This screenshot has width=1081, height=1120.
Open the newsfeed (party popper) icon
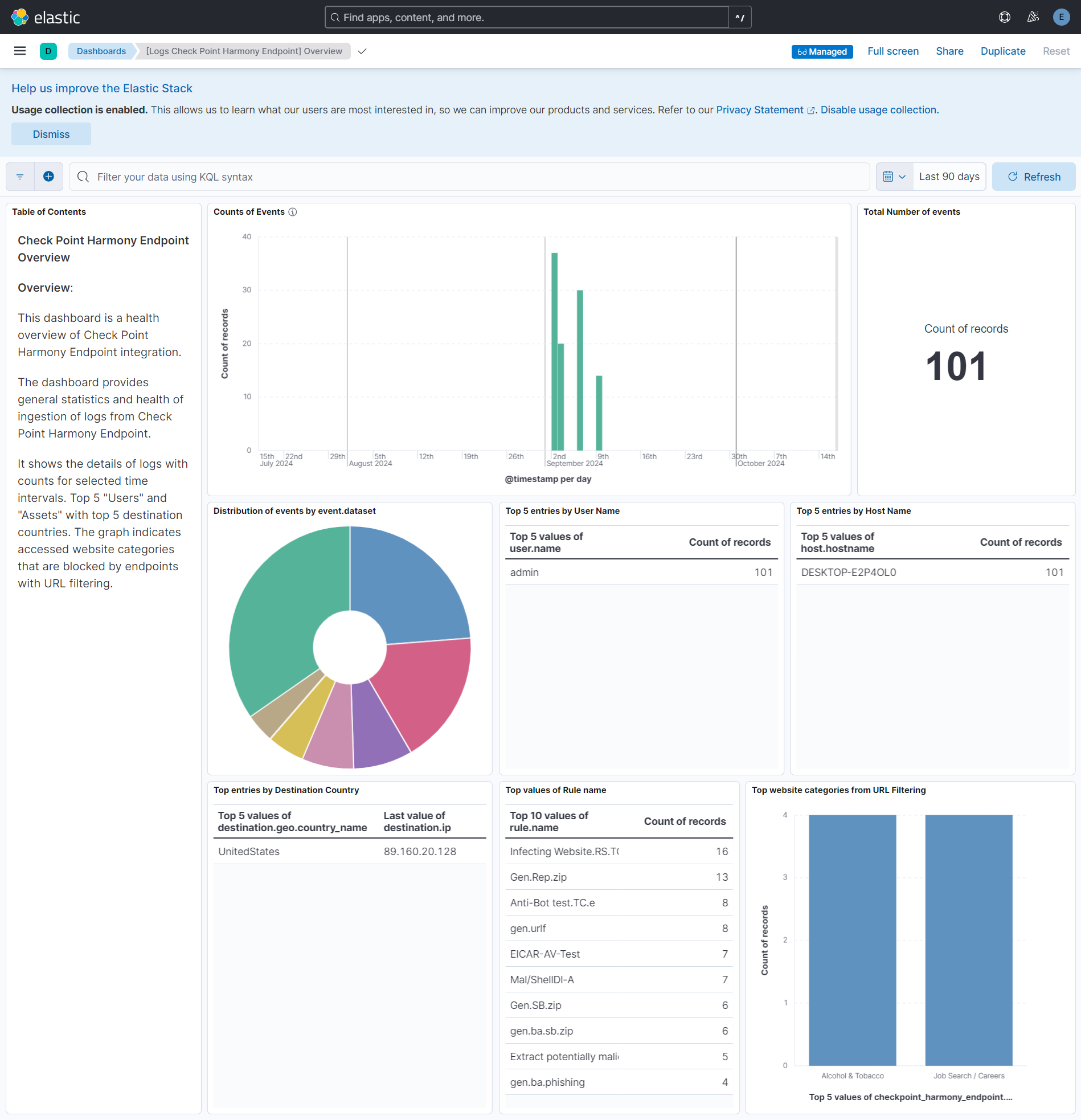1033,17
